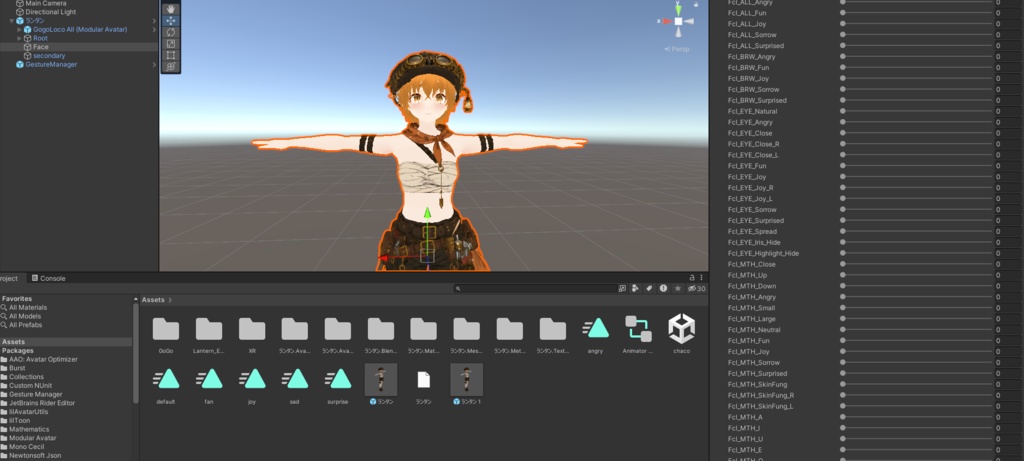The height and width of the screenshot is (461, 1024).
Task: Open the angry animation clip asset
Action: tap(596, 328)
